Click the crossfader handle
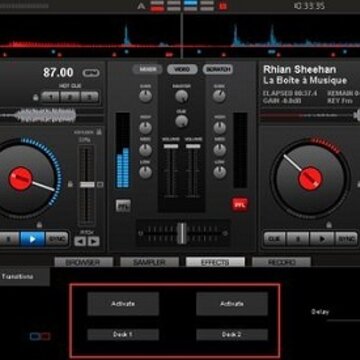Viewport: 360px width, 360px height. (182, 233)
